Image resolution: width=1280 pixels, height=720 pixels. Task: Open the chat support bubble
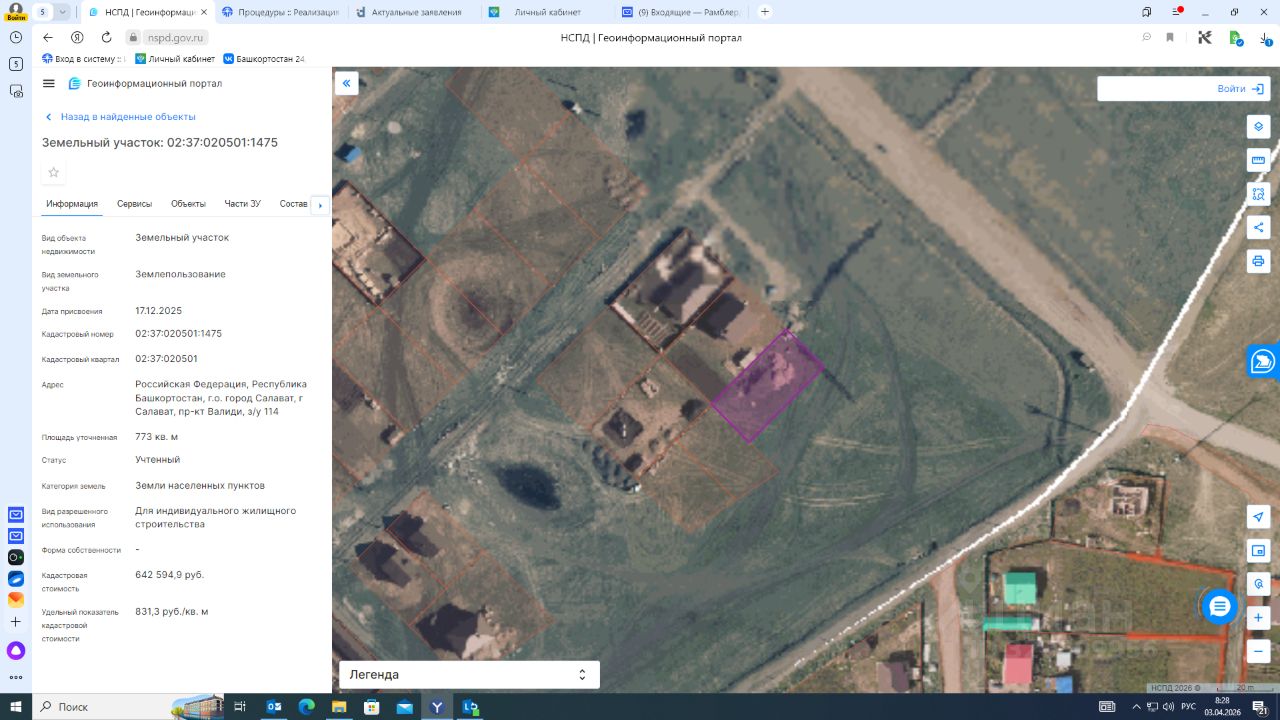point(1219,605)
